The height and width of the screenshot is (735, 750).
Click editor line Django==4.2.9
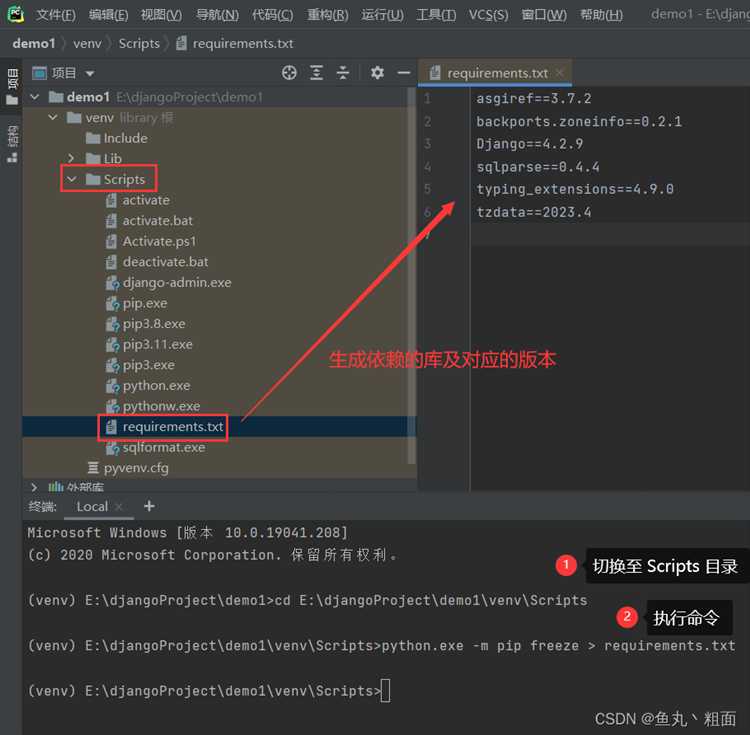click(x=529, y=144)
